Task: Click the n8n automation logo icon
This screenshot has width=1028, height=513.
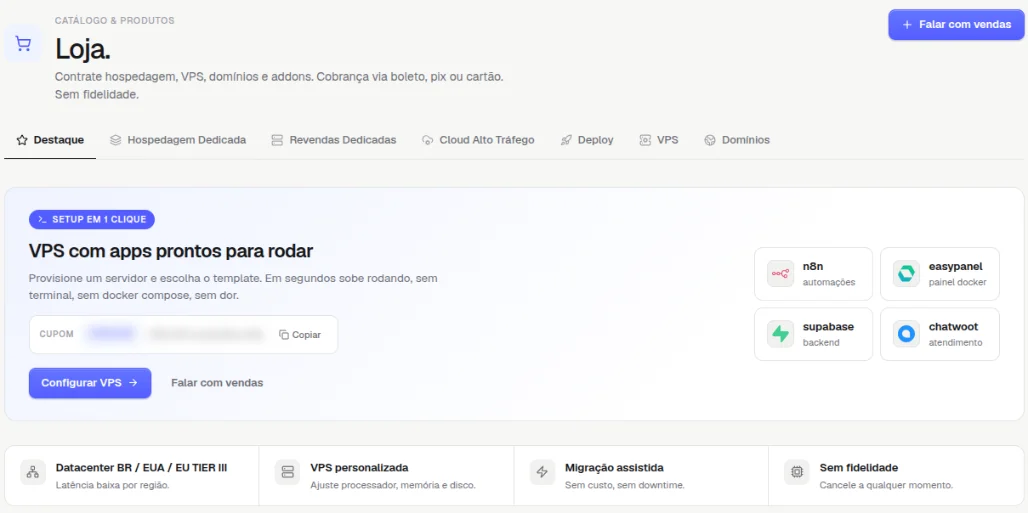Action: (x=781, y=274)
